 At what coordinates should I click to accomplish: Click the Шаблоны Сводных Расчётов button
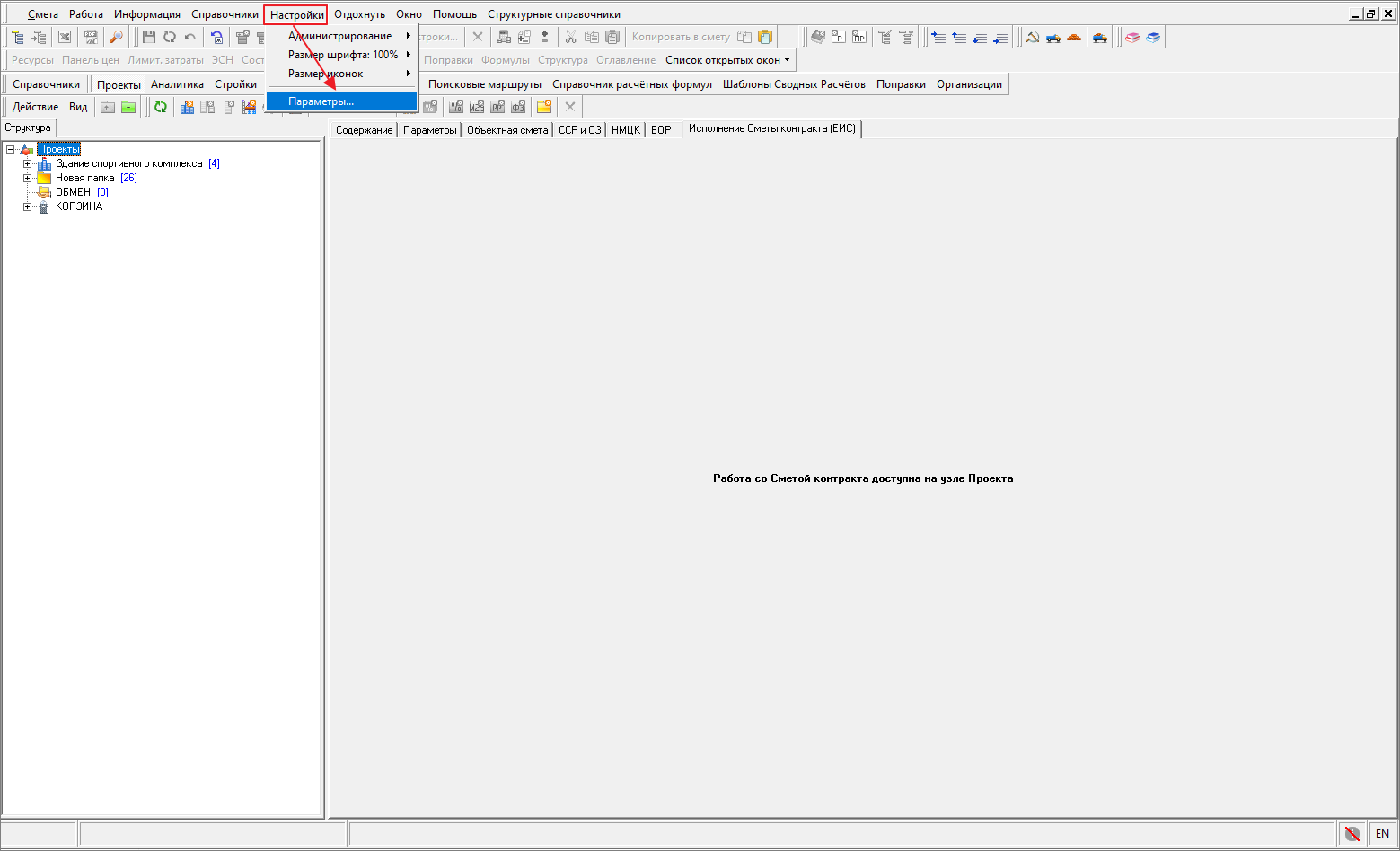point(794,84)
